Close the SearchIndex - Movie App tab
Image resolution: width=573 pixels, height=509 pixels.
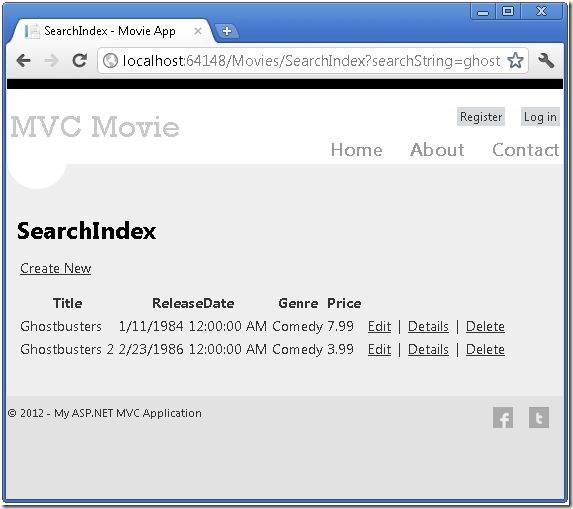coord(198,31)
